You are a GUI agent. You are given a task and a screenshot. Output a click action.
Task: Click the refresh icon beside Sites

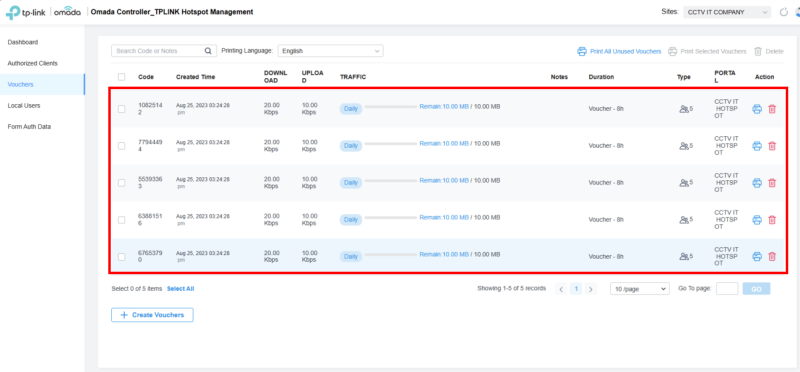784,12
